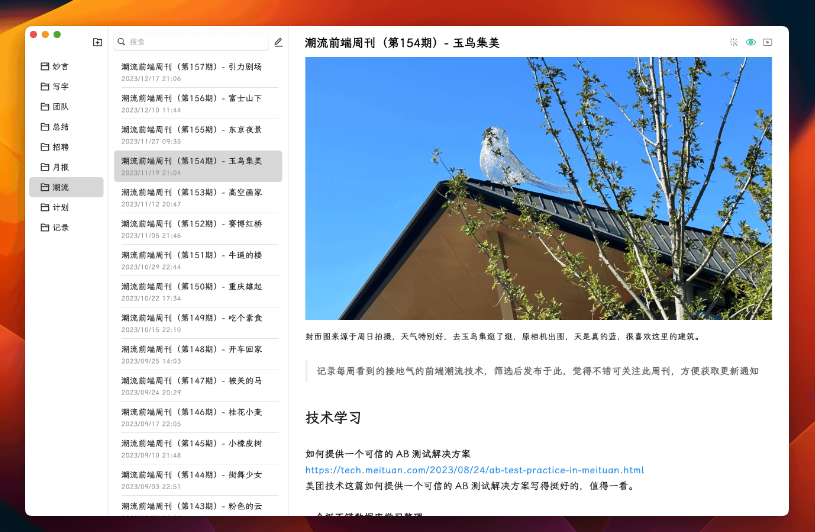The image size is (815, 532).
Task: Click the blockquote starting 记录每周看到的
Action: point(537,371)
